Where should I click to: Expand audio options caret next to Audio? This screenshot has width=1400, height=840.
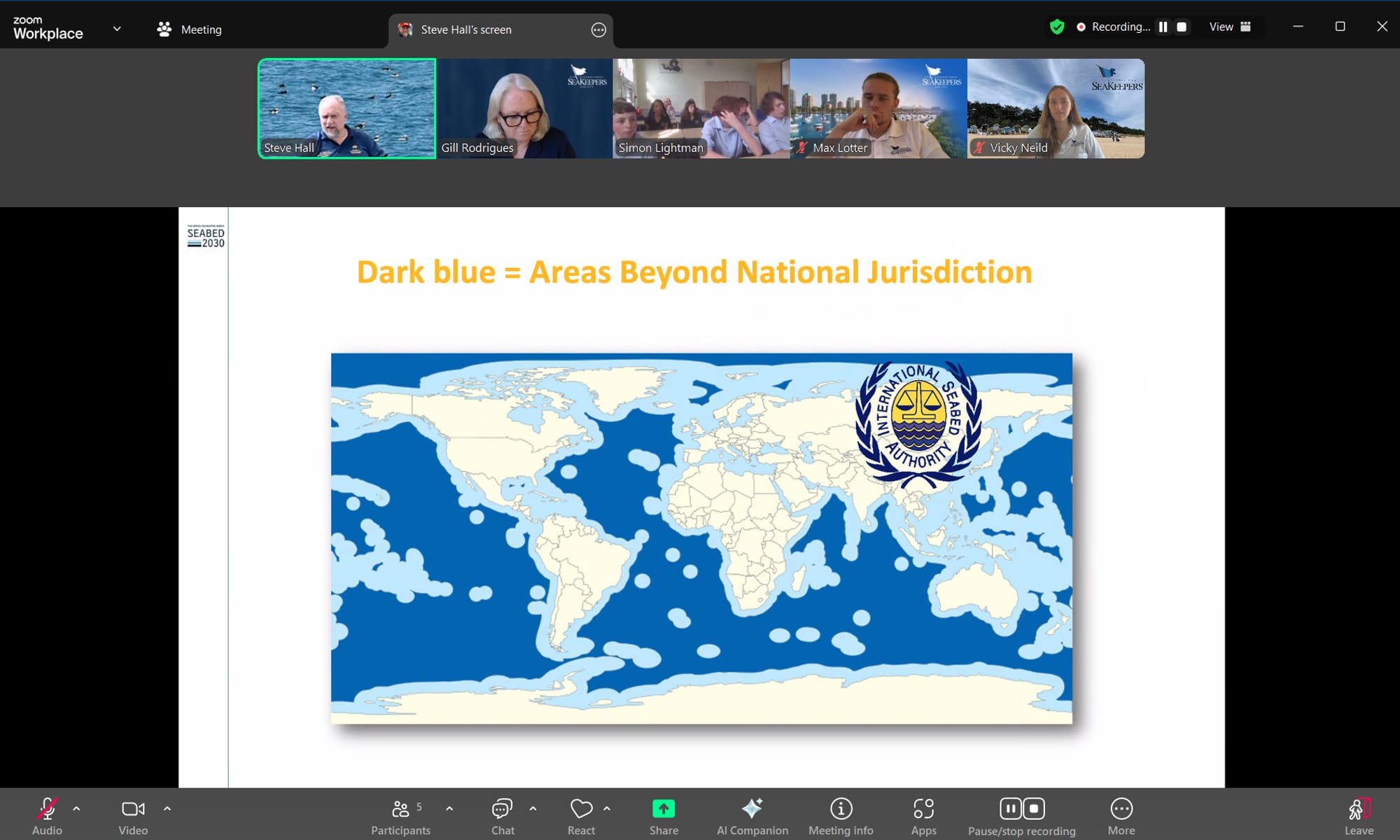[76, 808]
